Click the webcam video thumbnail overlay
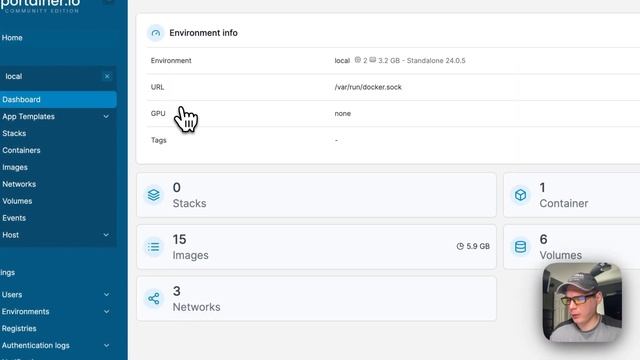640x360 pixels. click(582, 302)
